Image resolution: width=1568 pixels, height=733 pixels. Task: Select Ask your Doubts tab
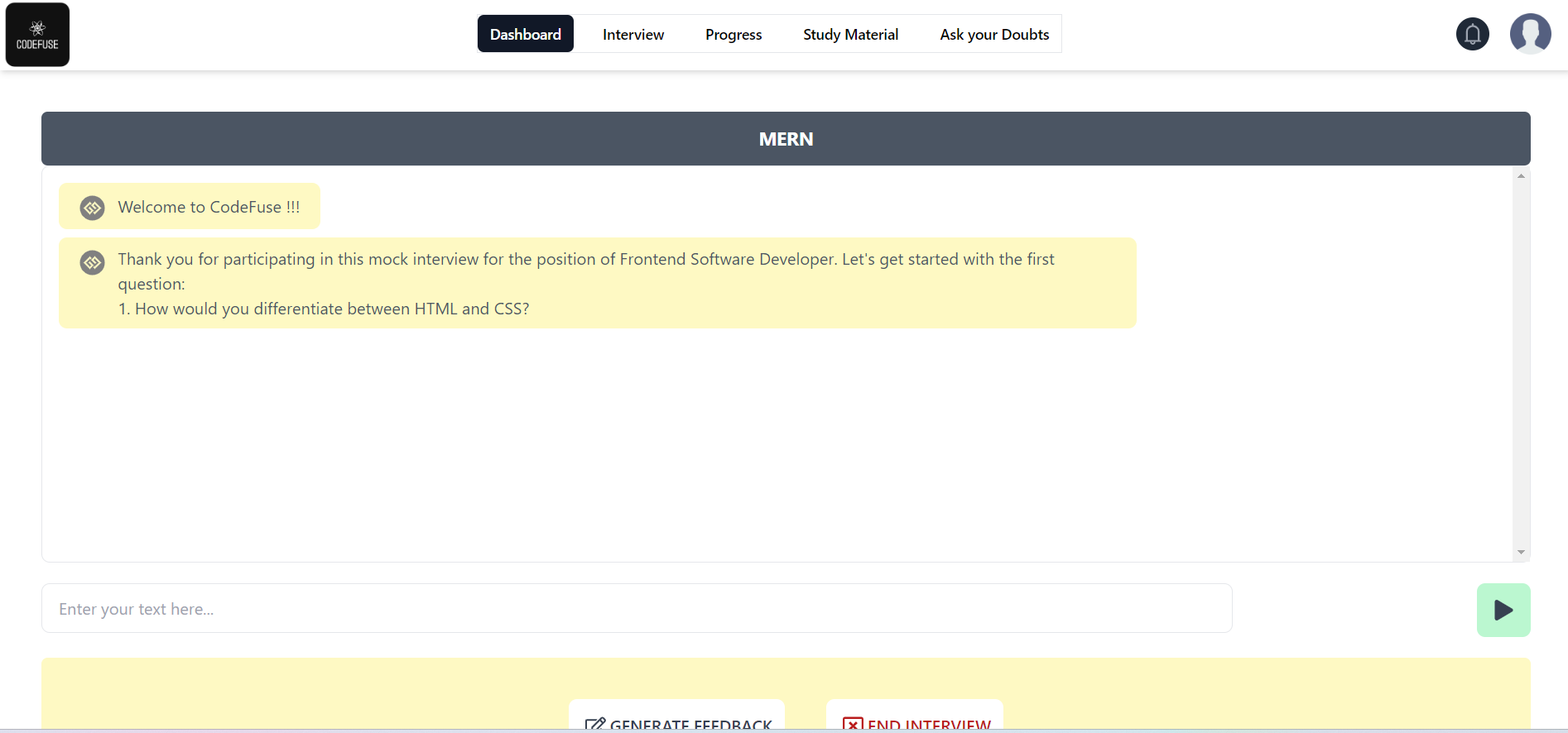(x=994, y=34)
